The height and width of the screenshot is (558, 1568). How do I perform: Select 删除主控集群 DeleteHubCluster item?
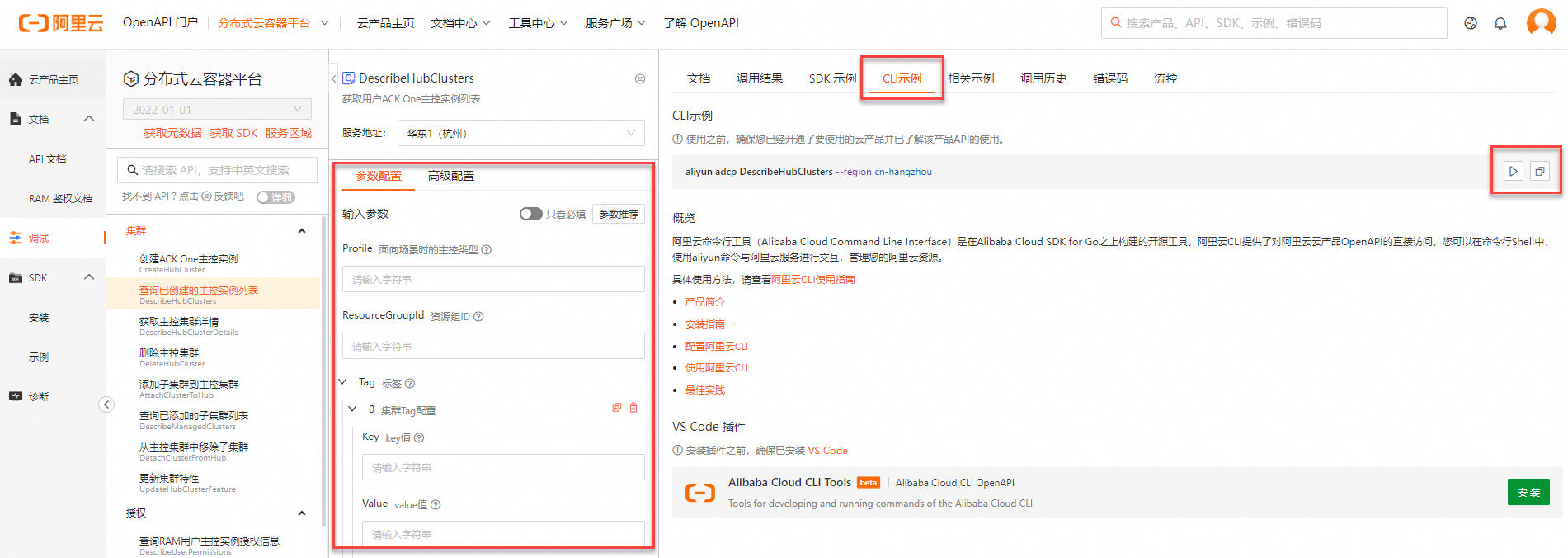coord(213,357)
